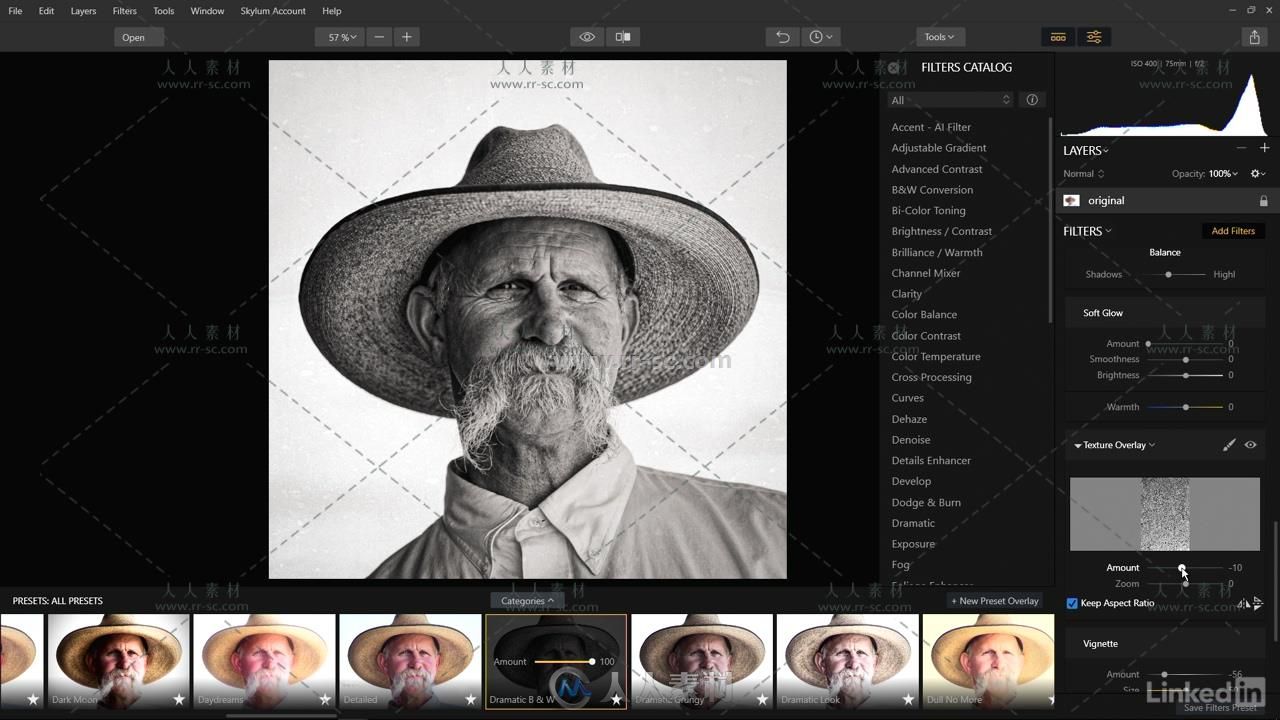Open the info icon in Filters Catalog
The width and height of the screenshot is (1280, 720).
tap(1032, 100)
